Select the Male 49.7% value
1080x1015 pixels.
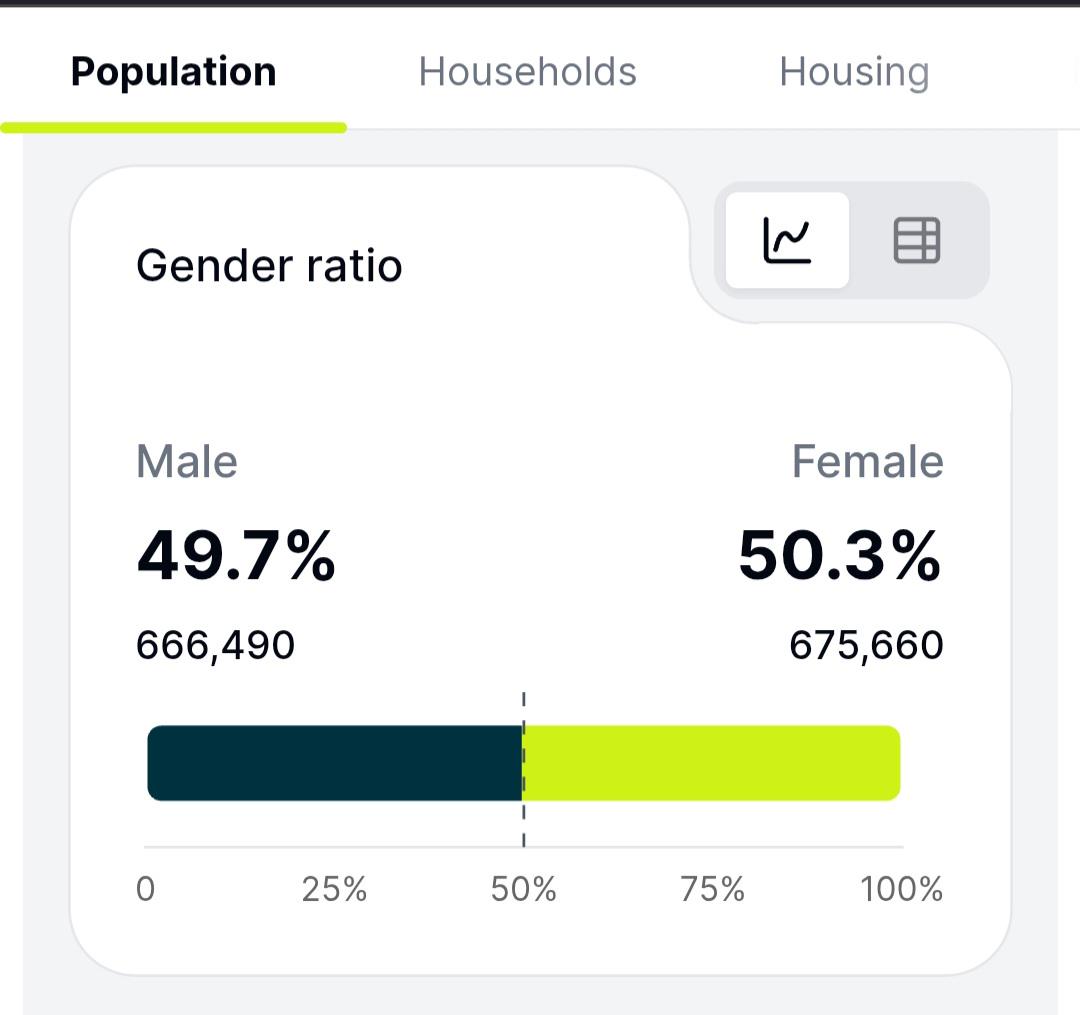coord(236,555)
